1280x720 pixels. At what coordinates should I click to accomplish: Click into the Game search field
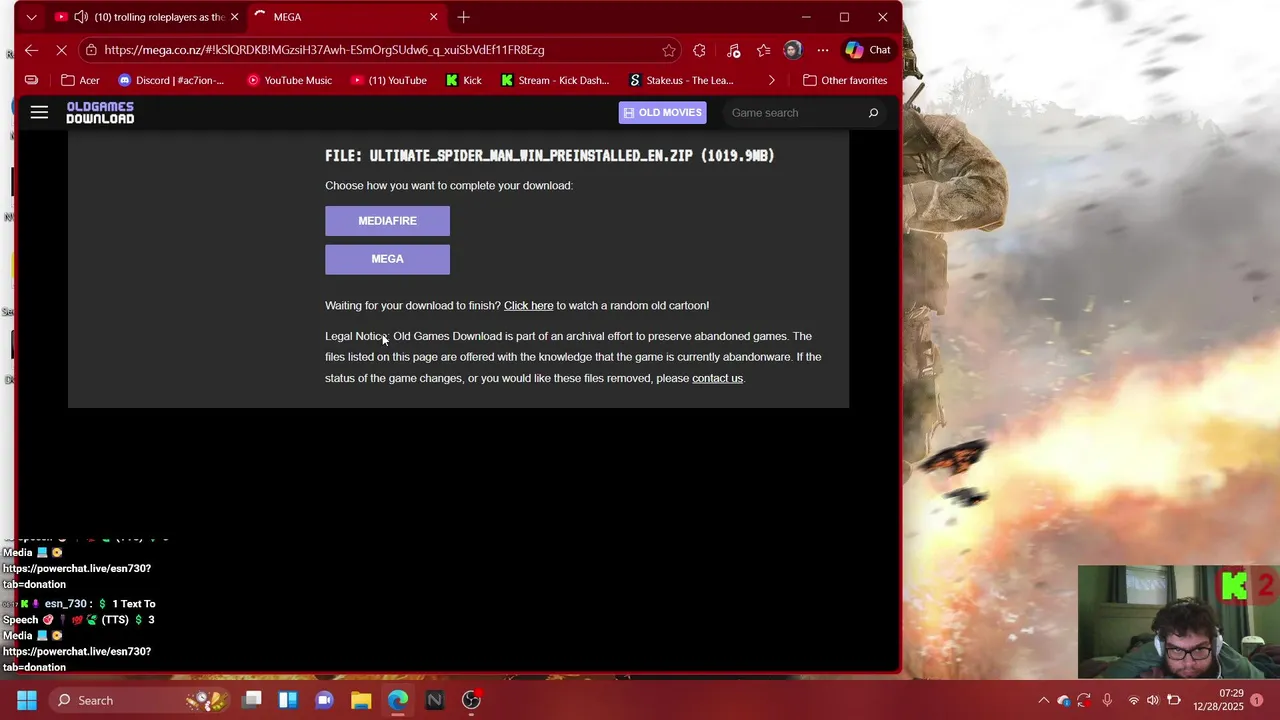795,113
